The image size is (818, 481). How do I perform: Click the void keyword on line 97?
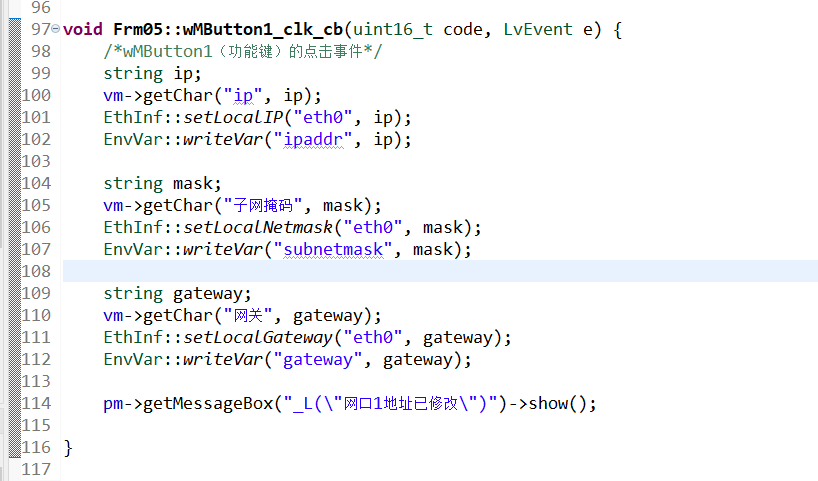pyautogui.click(x=82, y=29)
